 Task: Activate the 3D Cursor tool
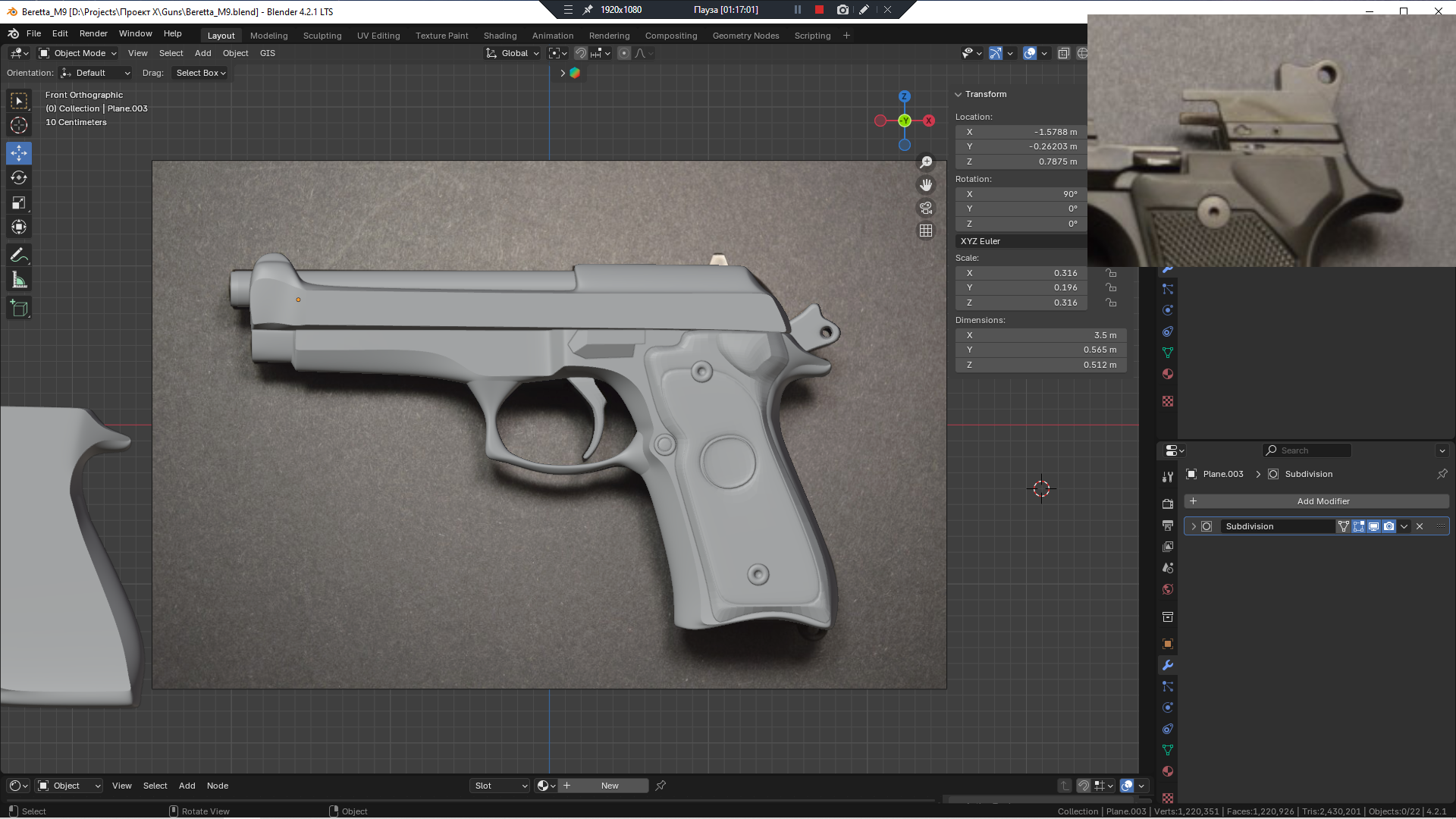tap(19, 125)
